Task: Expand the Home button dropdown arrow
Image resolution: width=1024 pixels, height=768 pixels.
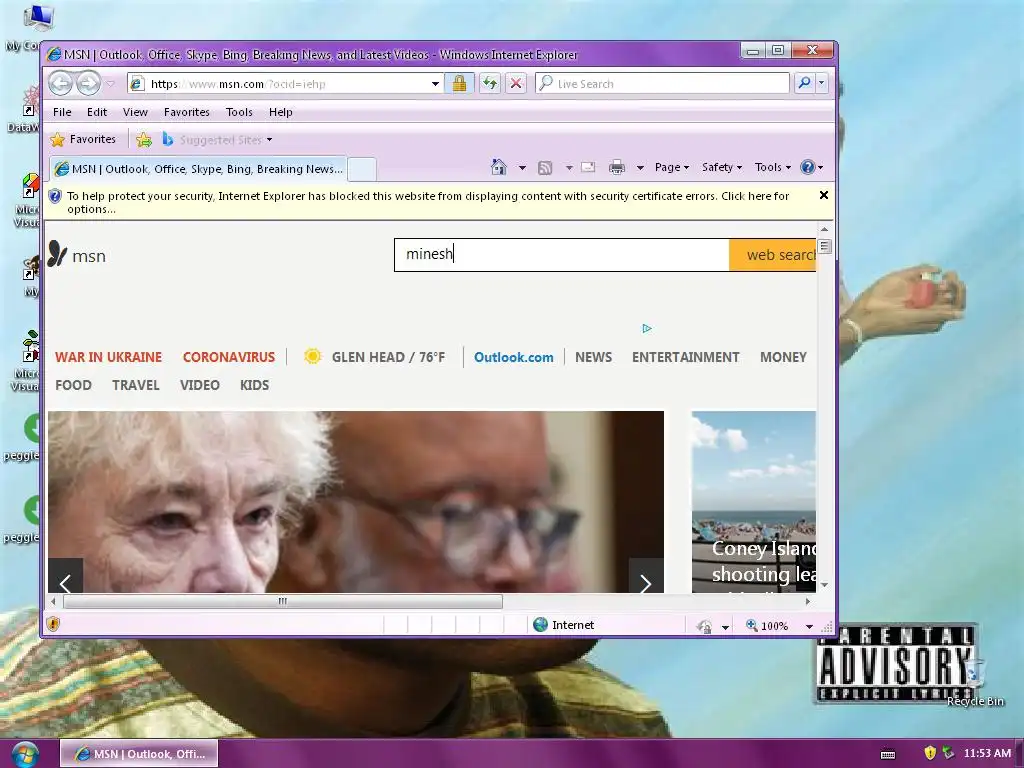Action: pyautogui.click(x=522, y=168)
